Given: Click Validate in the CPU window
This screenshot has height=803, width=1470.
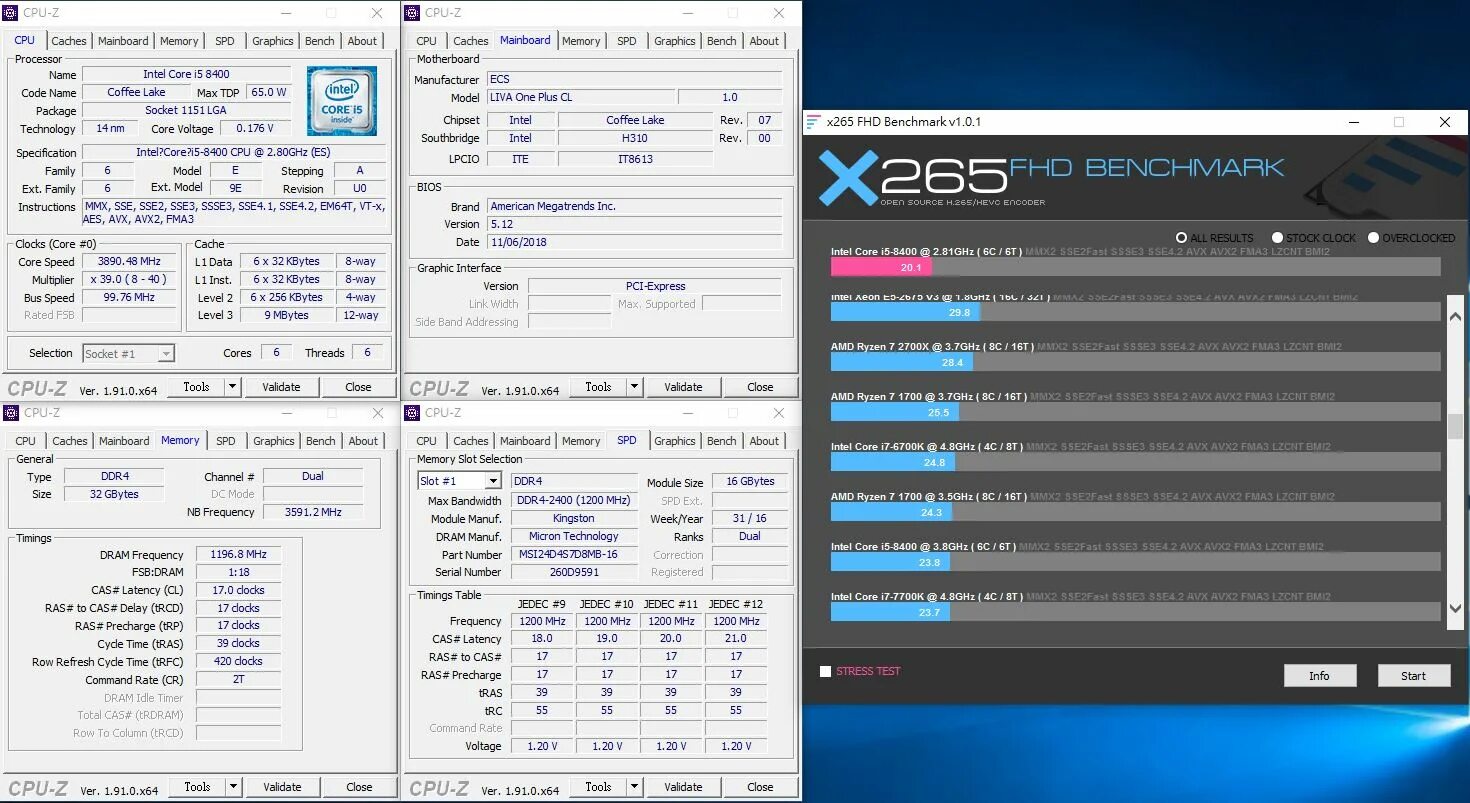Looking at the screenshot, I should (281, 387).
